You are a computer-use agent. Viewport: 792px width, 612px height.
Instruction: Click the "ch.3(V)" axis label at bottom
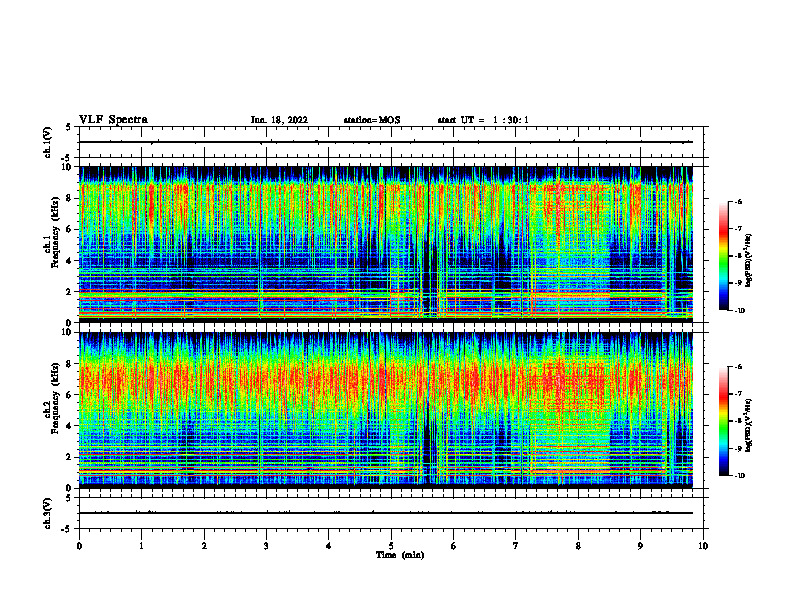point(48,513)
